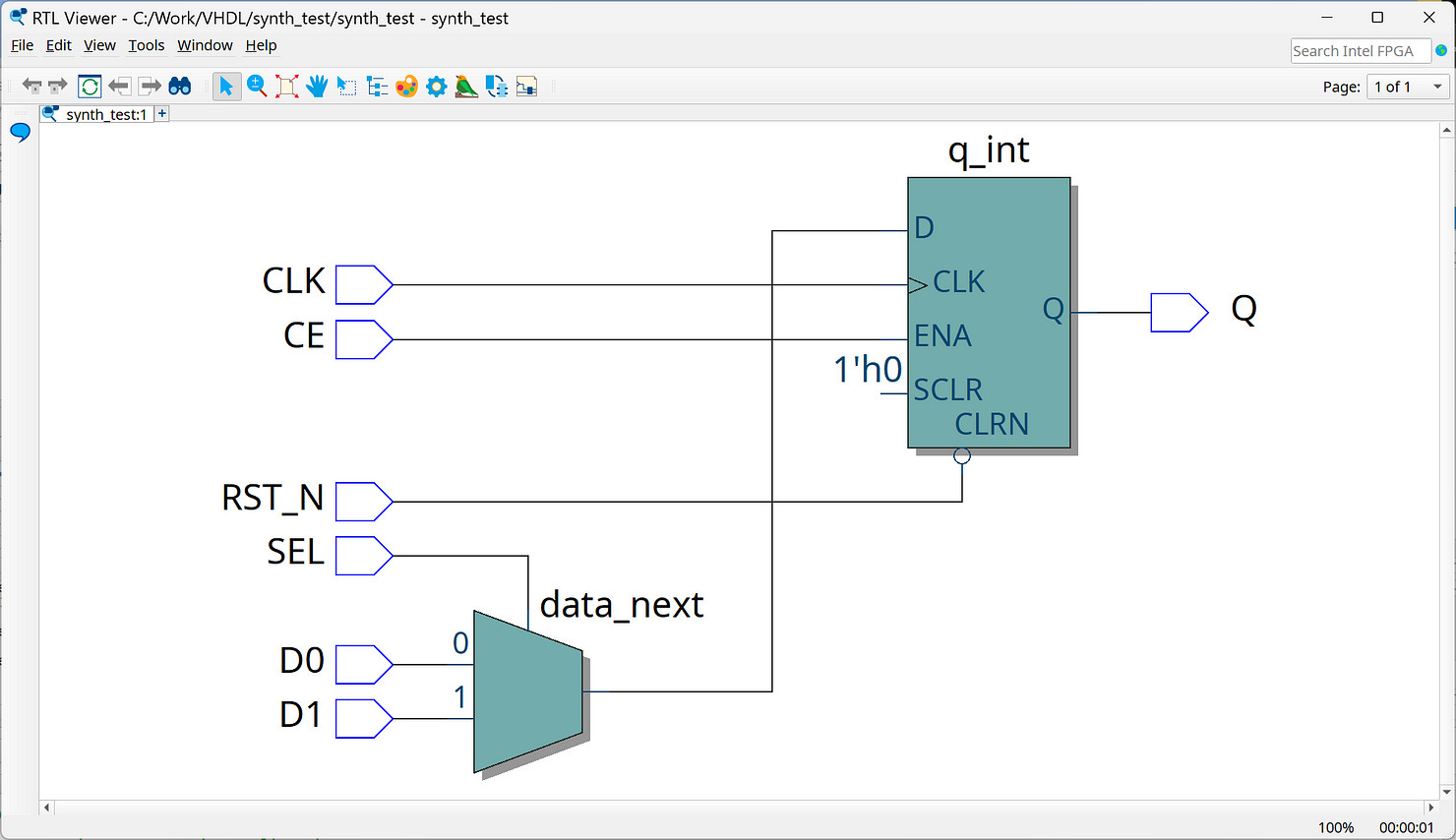Click the Fit in Window icon

(287, 87)
